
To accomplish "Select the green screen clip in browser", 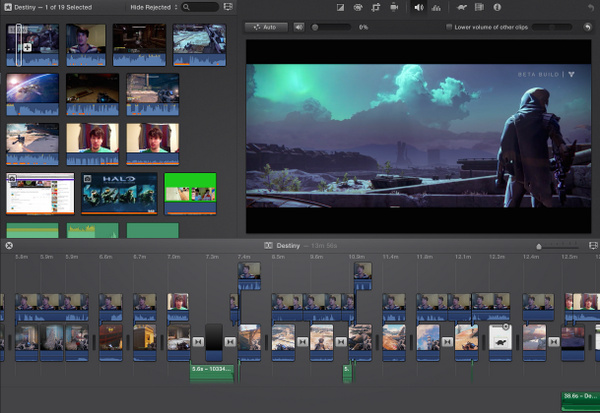I will [190, 193].
